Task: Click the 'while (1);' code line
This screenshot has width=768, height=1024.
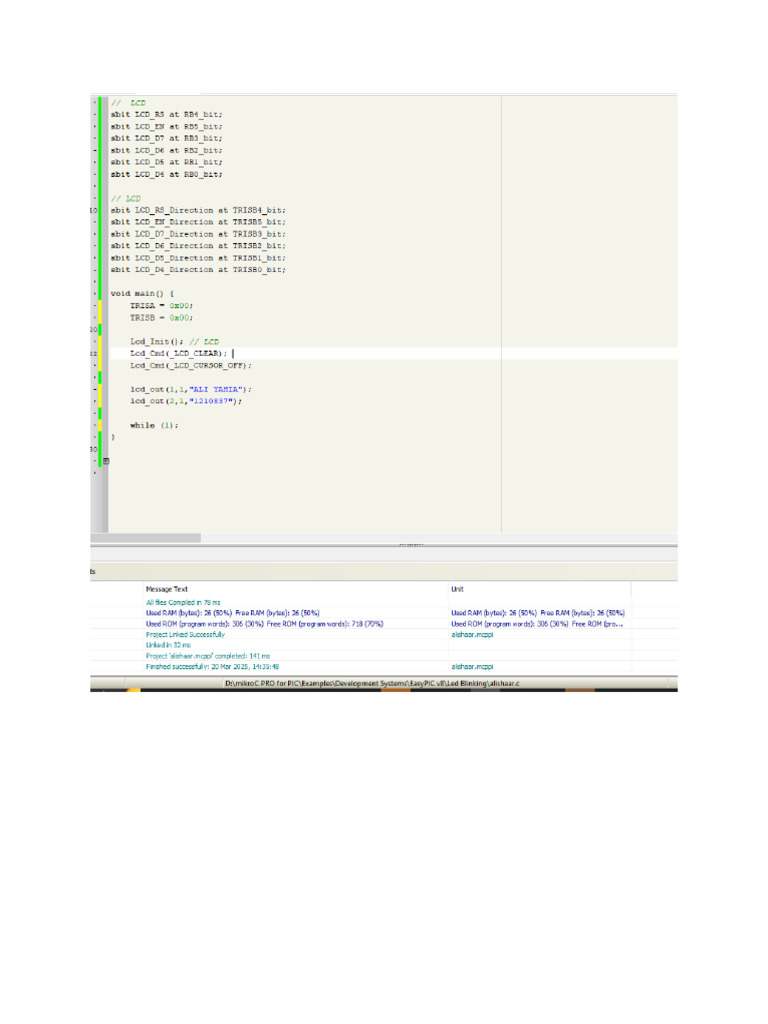Action: 153,425
